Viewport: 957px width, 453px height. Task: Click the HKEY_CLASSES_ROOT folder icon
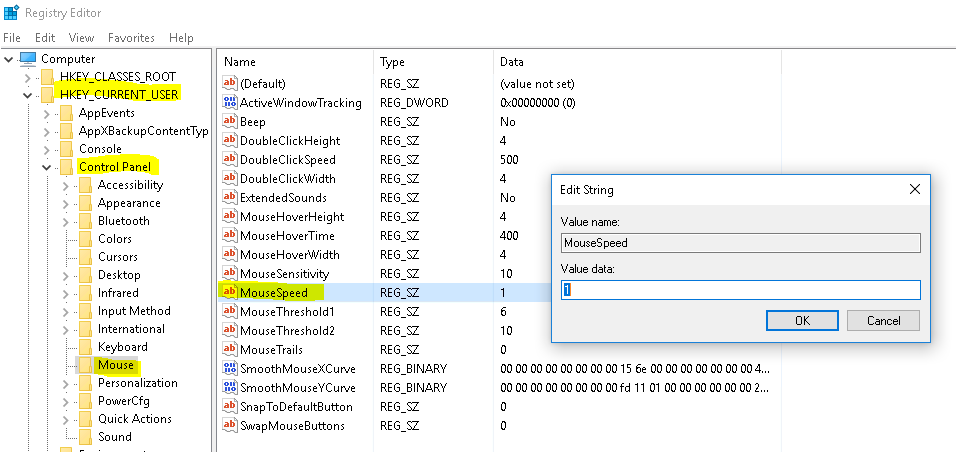pyautogui.click(x=47, y=77)
